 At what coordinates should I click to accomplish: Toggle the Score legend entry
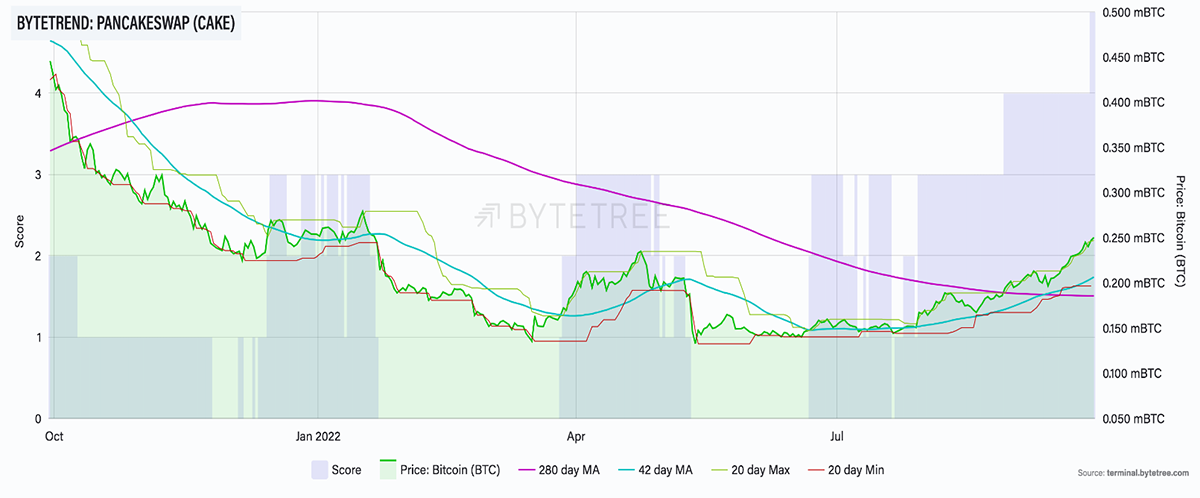[337, 469]
